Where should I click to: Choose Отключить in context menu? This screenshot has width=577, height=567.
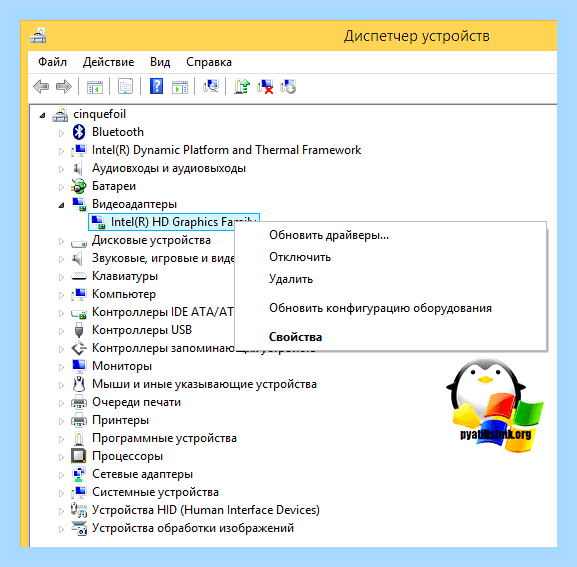tap(300, 257)
